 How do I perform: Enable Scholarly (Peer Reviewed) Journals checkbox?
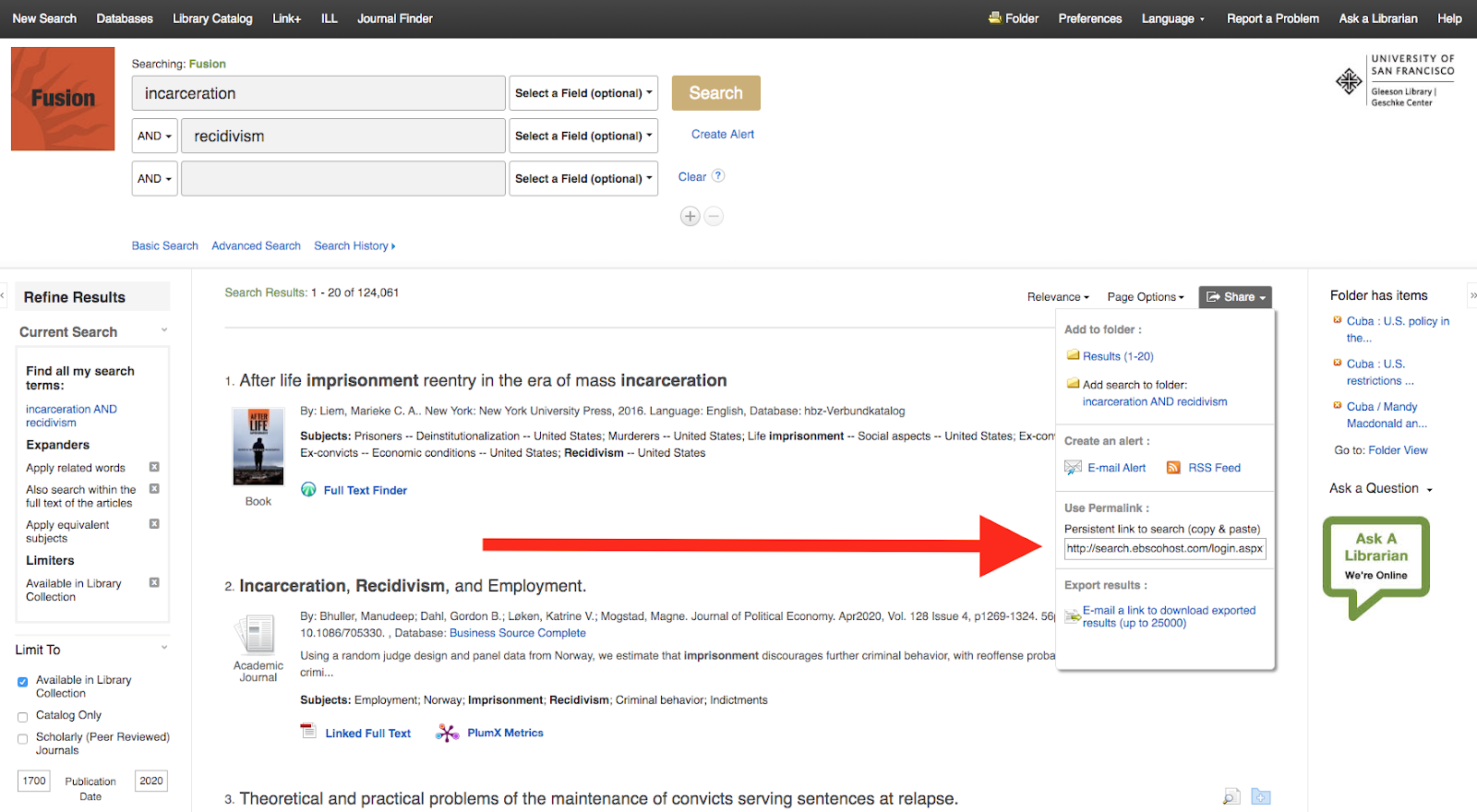pyautogui.click(x=22, y=739)
